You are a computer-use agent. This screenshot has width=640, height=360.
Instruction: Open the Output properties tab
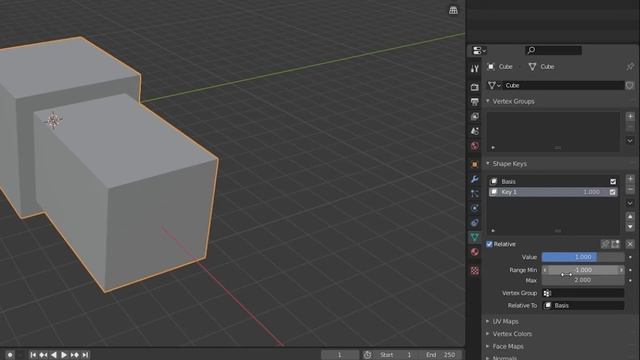point(474,102)
